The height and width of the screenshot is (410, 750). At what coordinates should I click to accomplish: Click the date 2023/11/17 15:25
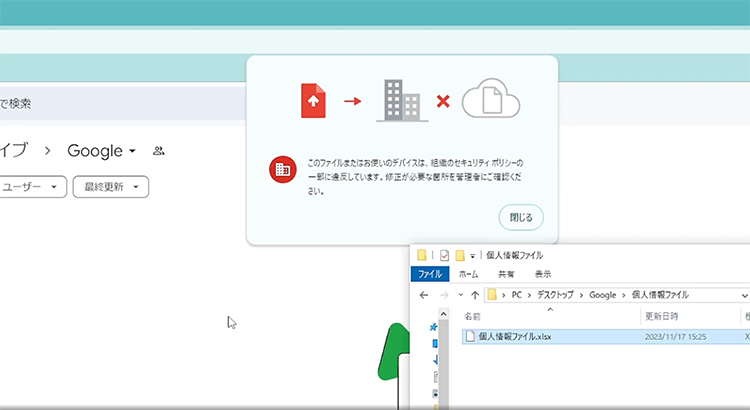pos(675,337)
